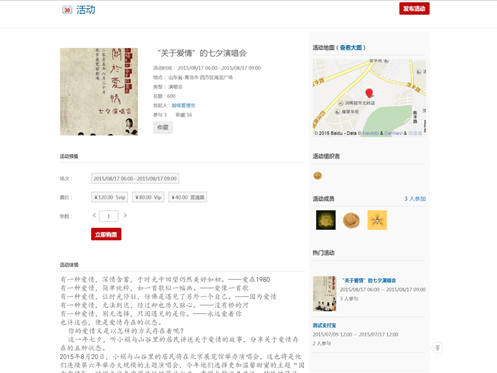Open the 查看大图 map link
Image resolution: width=497 pixels, height=373 pixels.
(x=351, y=48)
